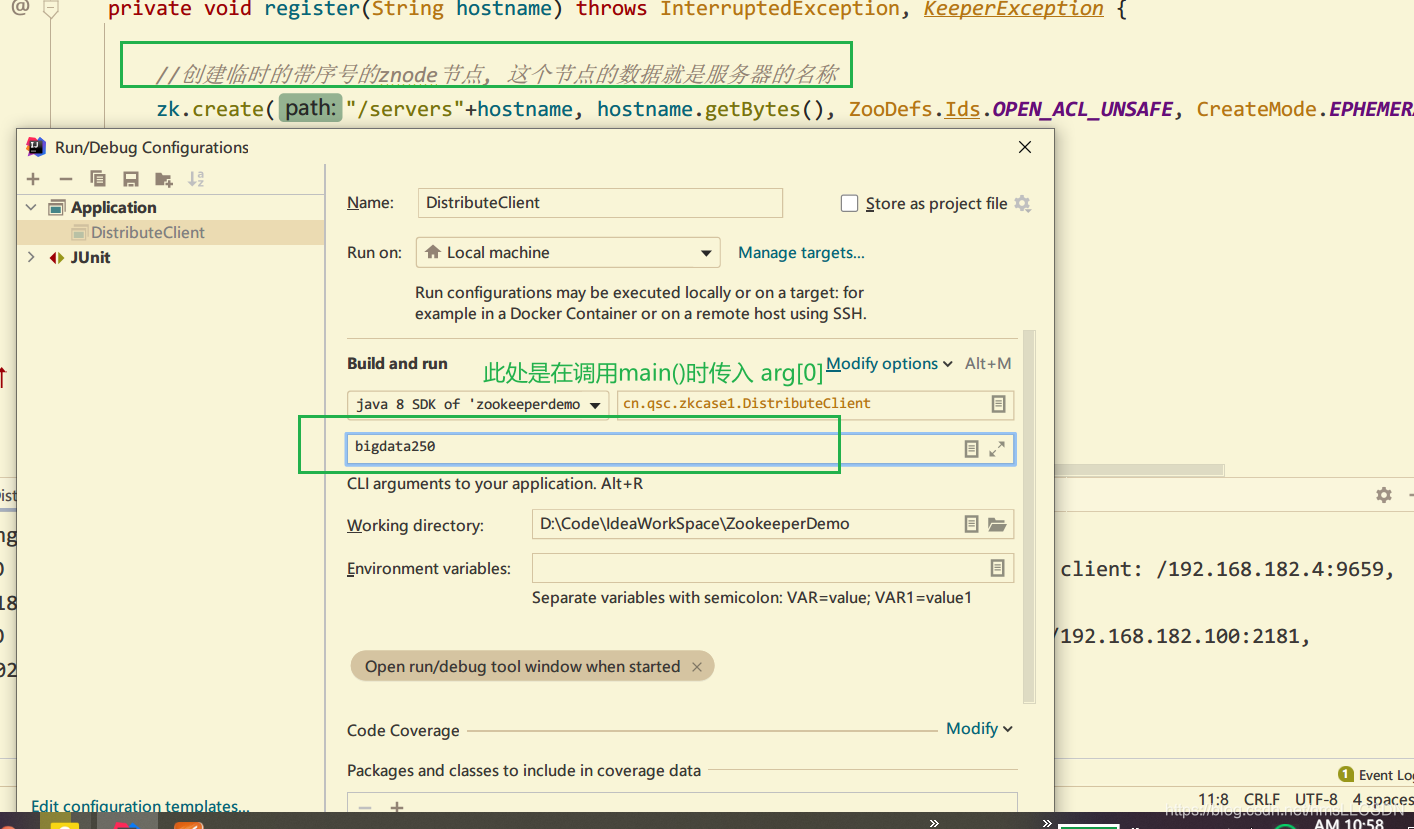Open run tool window gear settings
The image size is (1414, 829).
pos(1384,495)
